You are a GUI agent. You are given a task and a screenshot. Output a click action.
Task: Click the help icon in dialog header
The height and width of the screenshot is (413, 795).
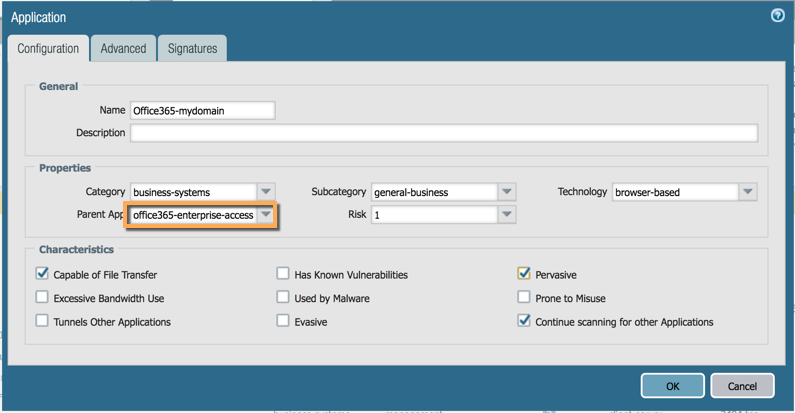coord(778,16)
